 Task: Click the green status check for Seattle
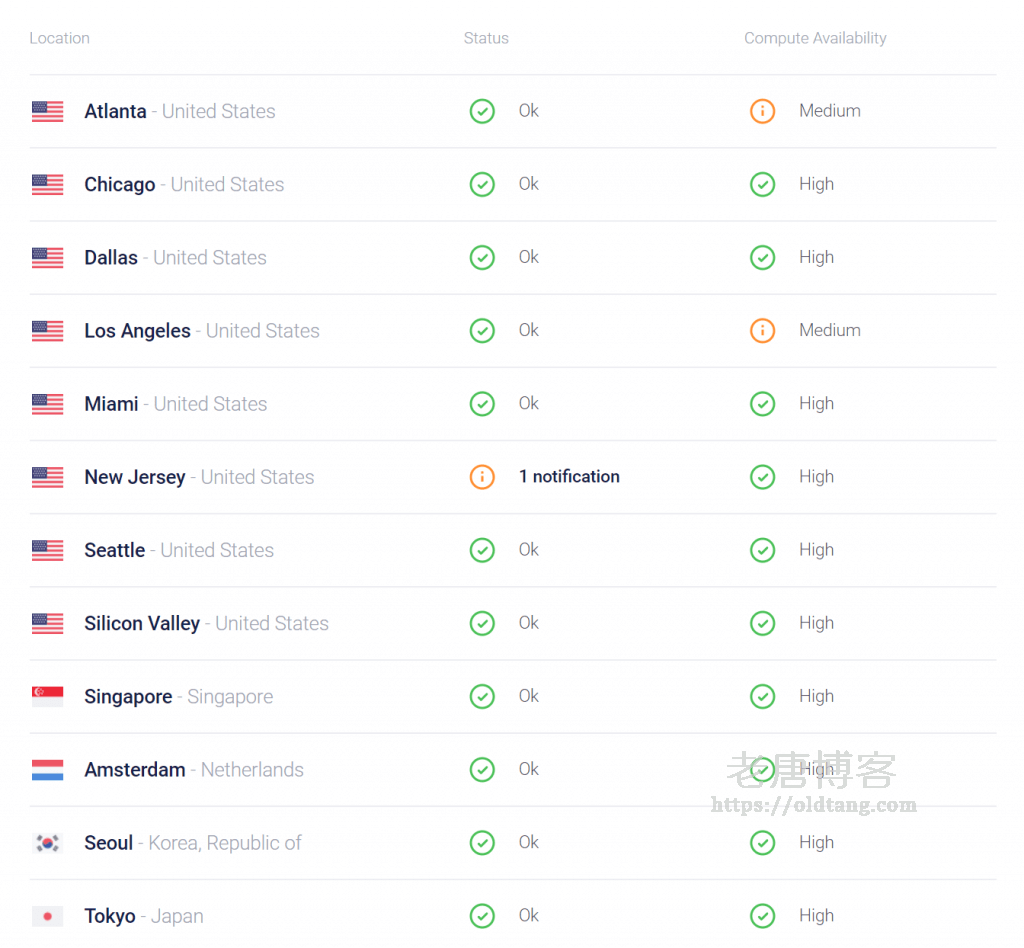[x=482, y=550]
